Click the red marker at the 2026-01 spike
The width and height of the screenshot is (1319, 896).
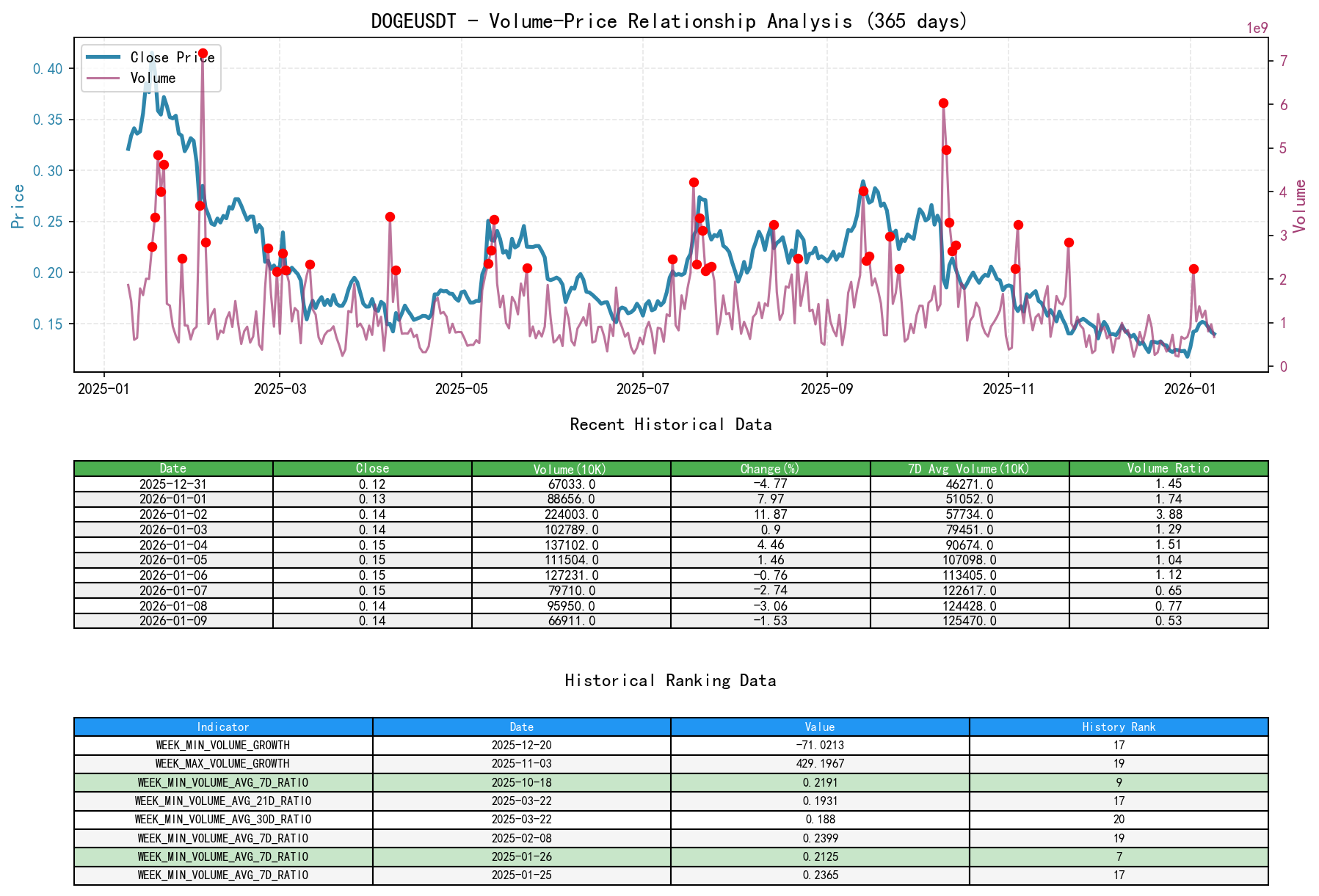pyautogui.click(x=1192, y=269)
